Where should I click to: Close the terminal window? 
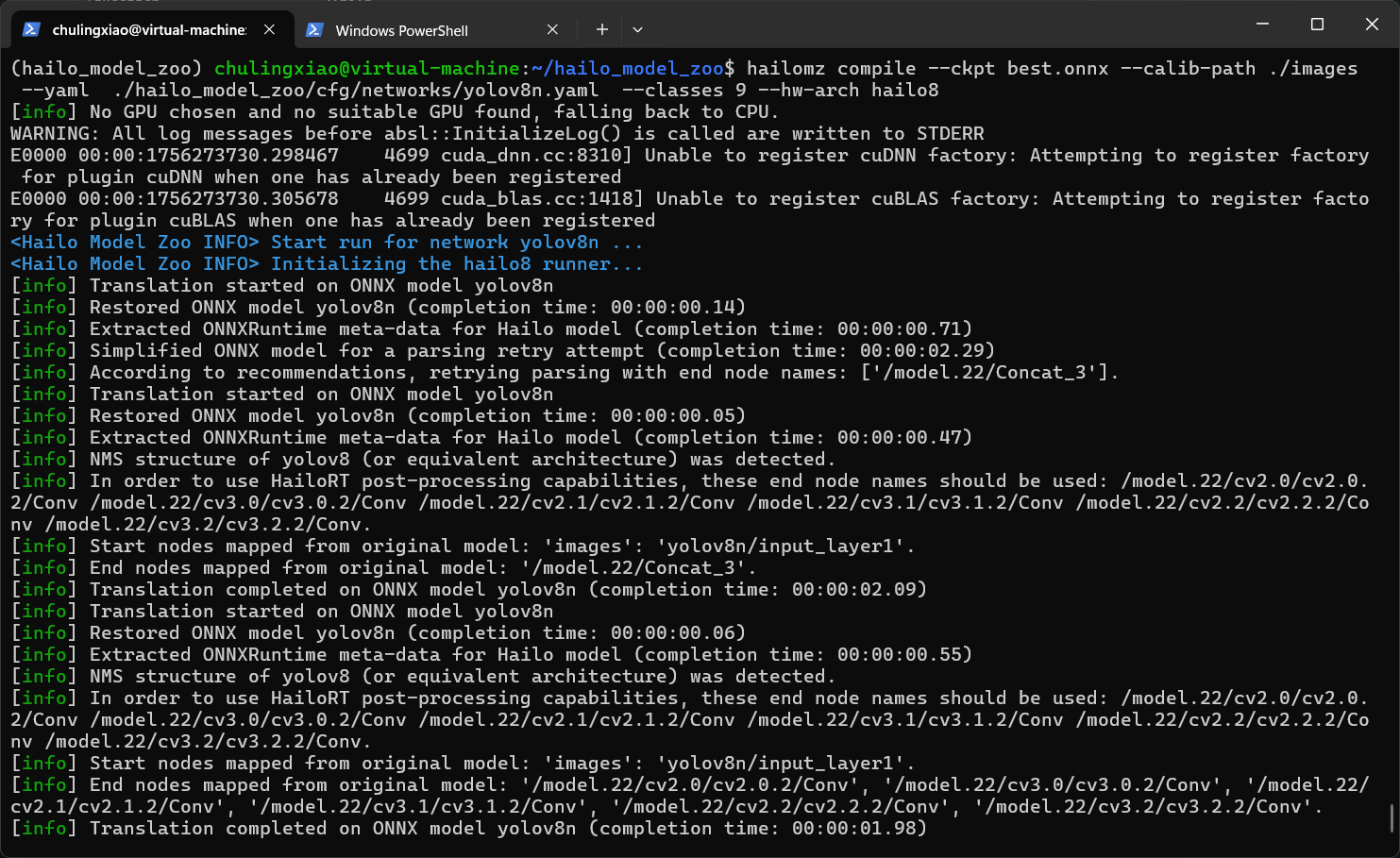[x=1372, y=24]
